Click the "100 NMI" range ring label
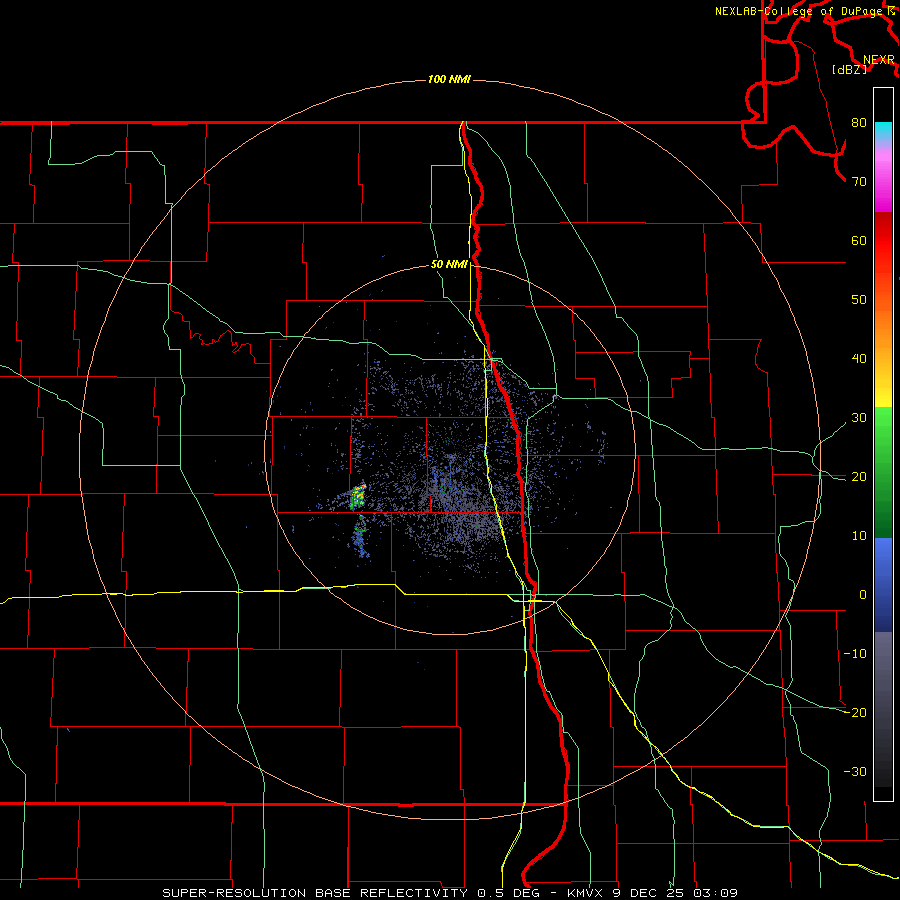The image size is (900, 900). point(449,79)
